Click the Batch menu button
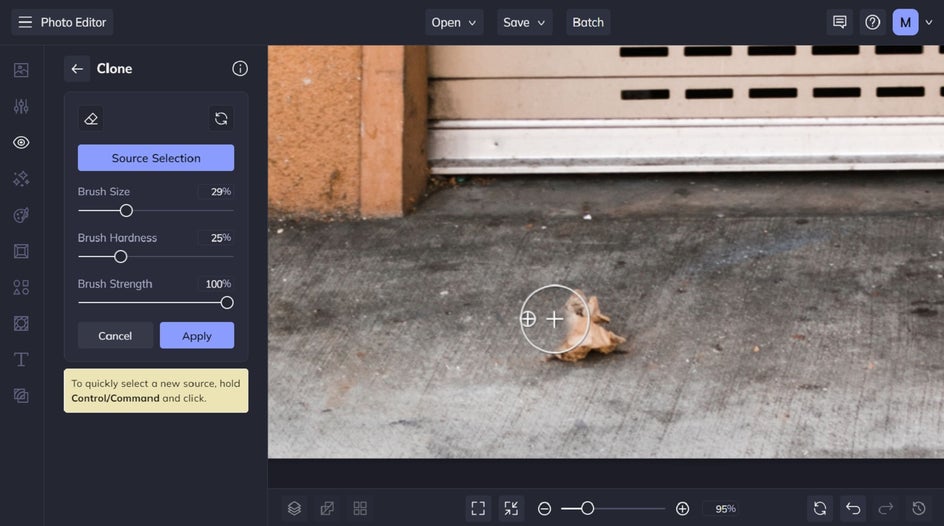The image size is (944, 526). point(588,22)
